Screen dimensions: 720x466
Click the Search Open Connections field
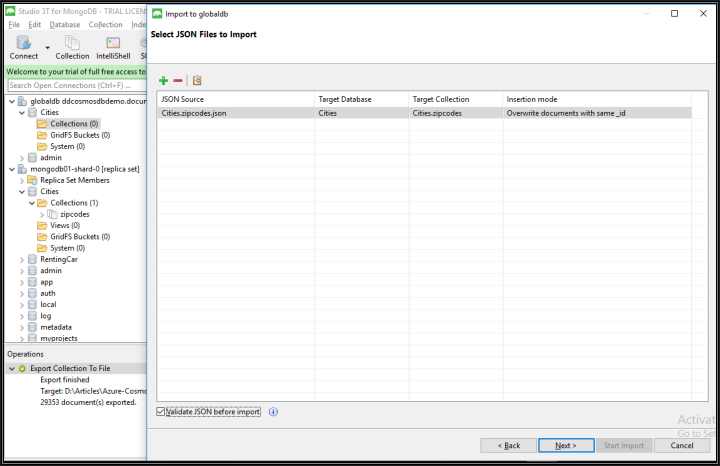77,85
